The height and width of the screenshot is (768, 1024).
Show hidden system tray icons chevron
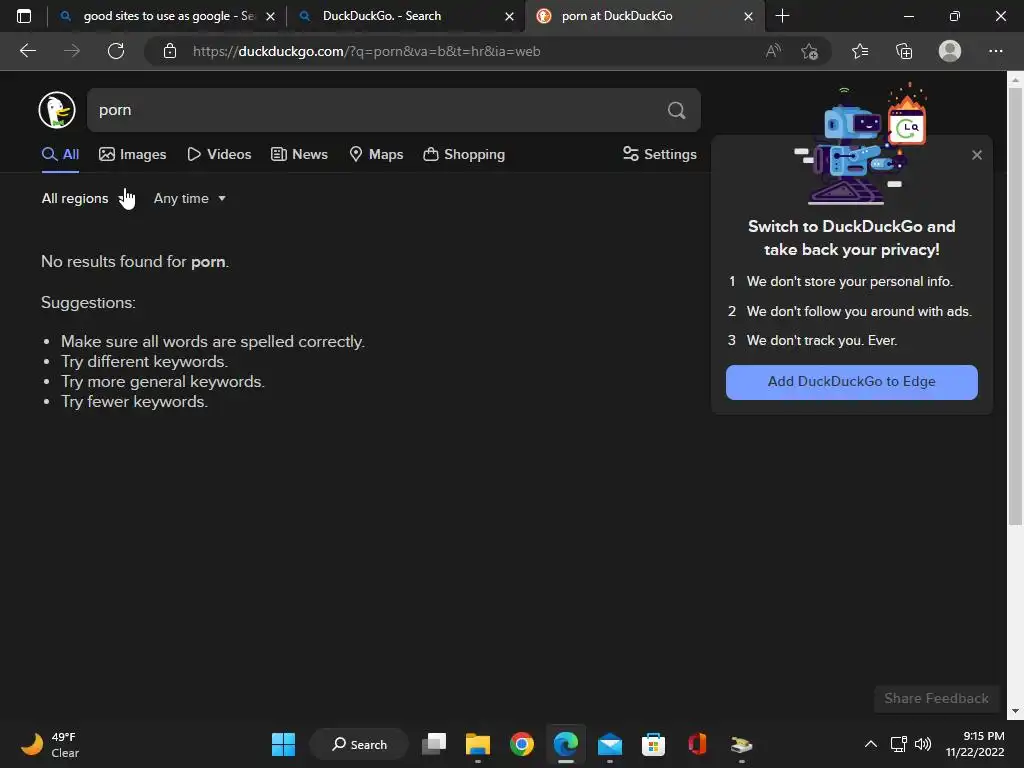click(x=871, y=744)
